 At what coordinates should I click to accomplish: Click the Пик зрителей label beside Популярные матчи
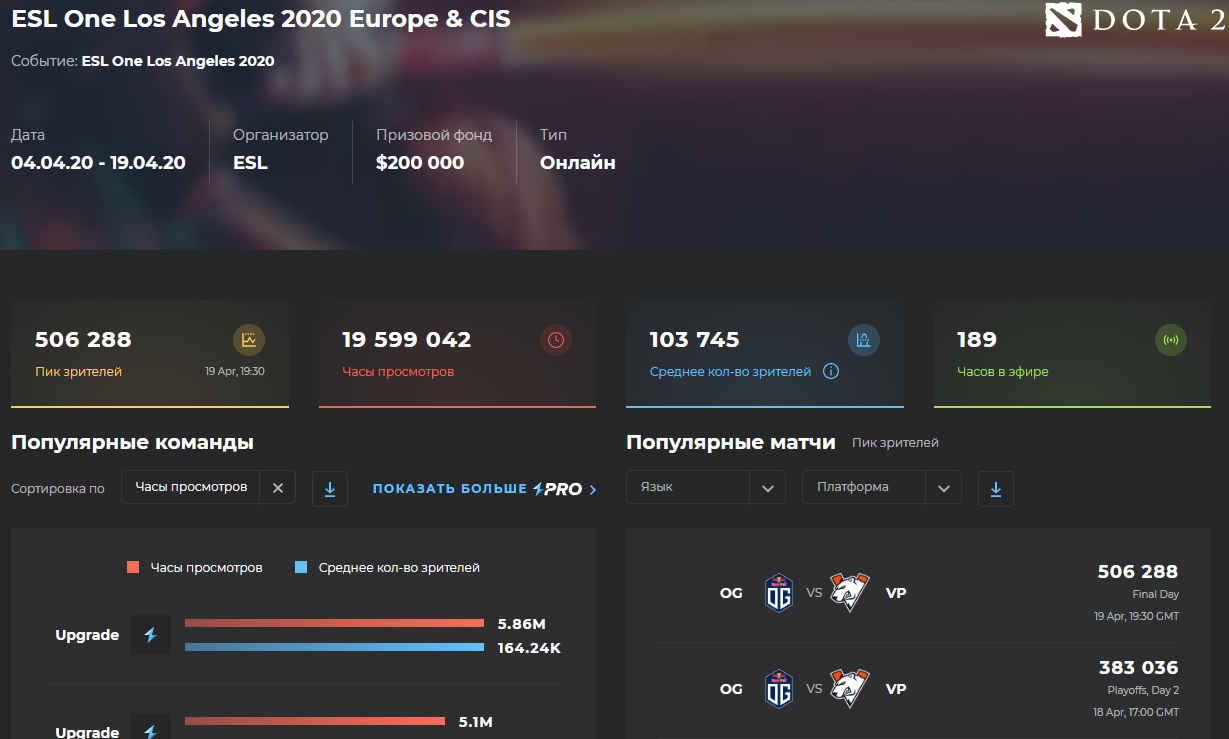896,443
